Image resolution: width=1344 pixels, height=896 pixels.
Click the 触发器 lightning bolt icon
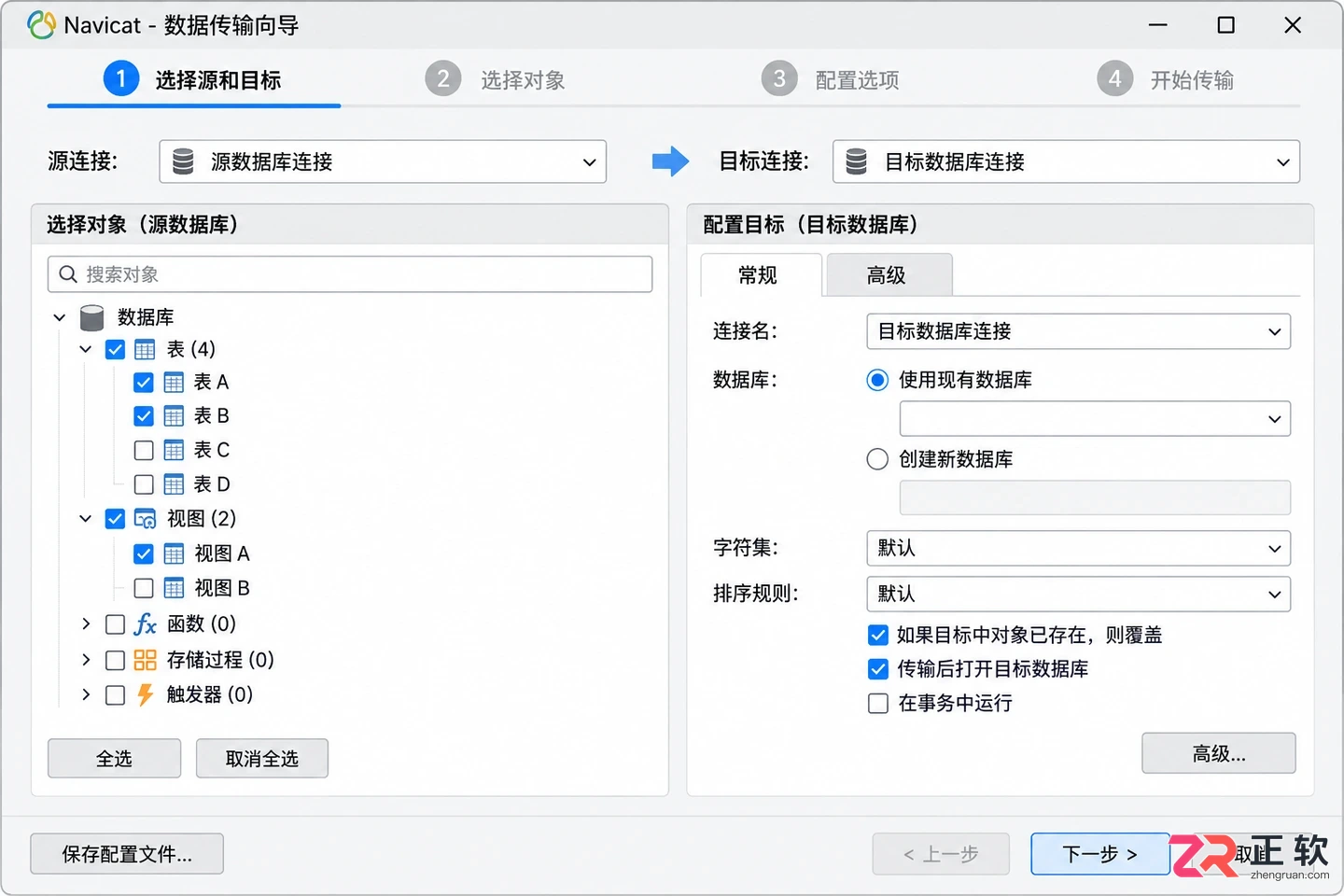(x=145, y=694)
